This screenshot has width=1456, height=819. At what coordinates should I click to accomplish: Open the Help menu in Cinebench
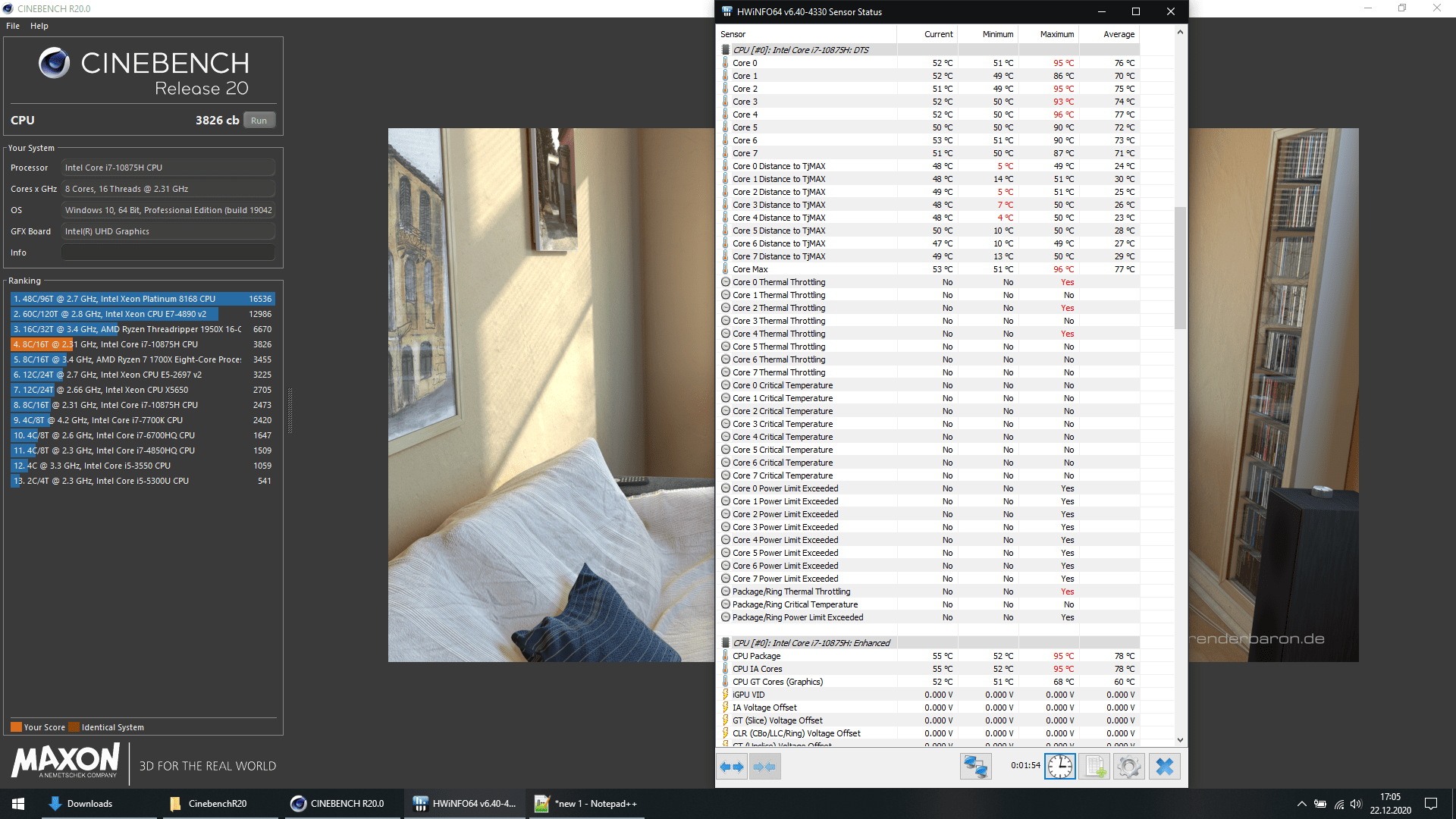click(x=39, y=26)
